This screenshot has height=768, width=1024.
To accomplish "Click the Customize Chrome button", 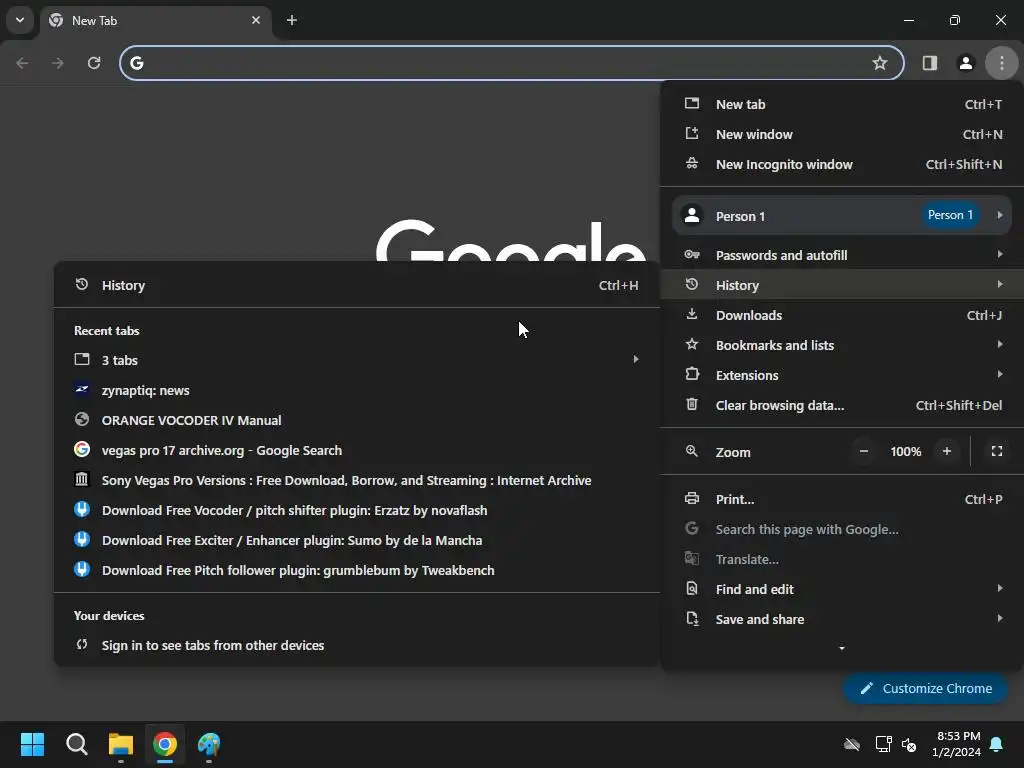I will [x=925, y=688].
